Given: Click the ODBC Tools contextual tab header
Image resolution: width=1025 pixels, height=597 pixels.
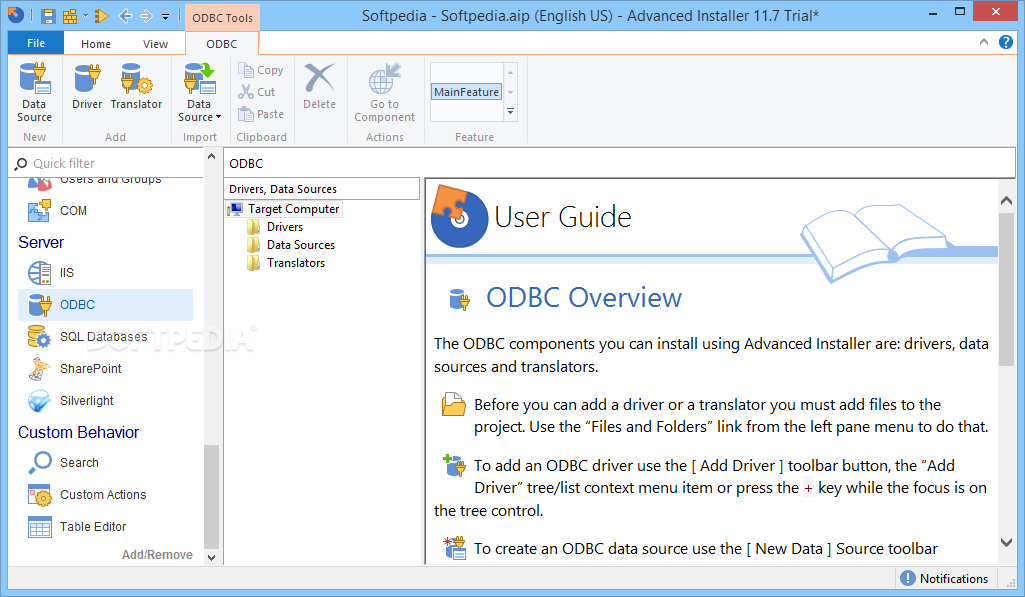Looking at the screenshot, I should pyautogui.click(x=222, y=18).
